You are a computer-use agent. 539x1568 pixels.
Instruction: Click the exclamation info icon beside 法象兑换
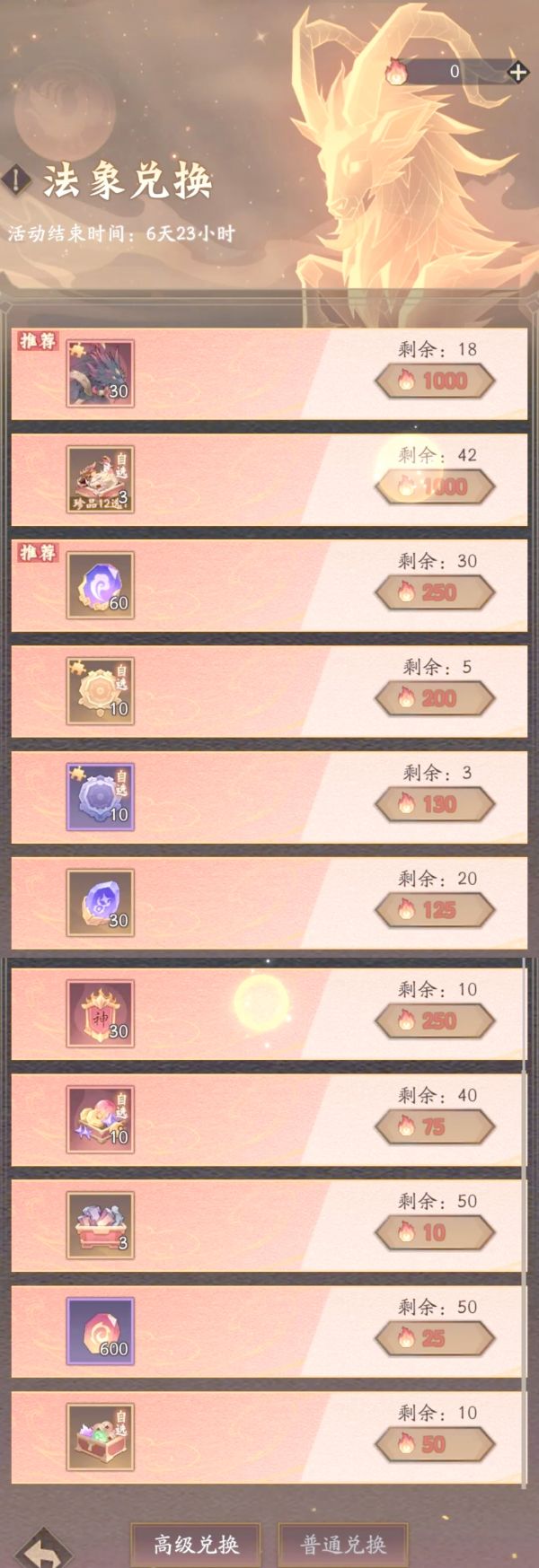point(16,180)
